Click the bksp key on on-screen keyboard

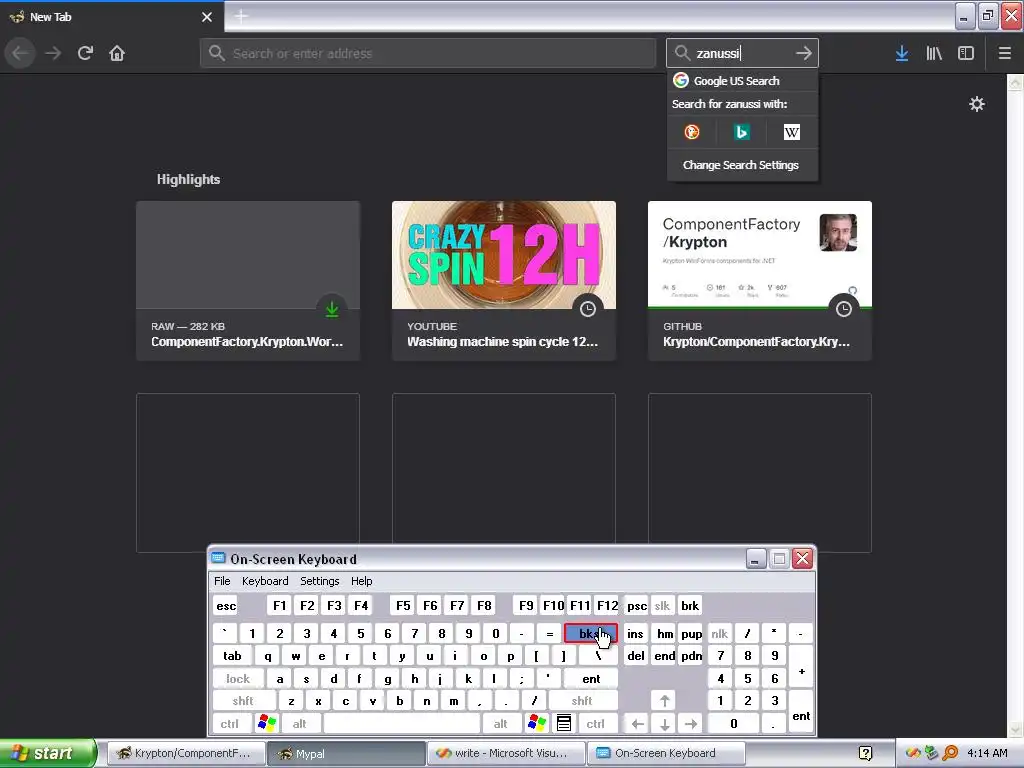click(590, 633)
